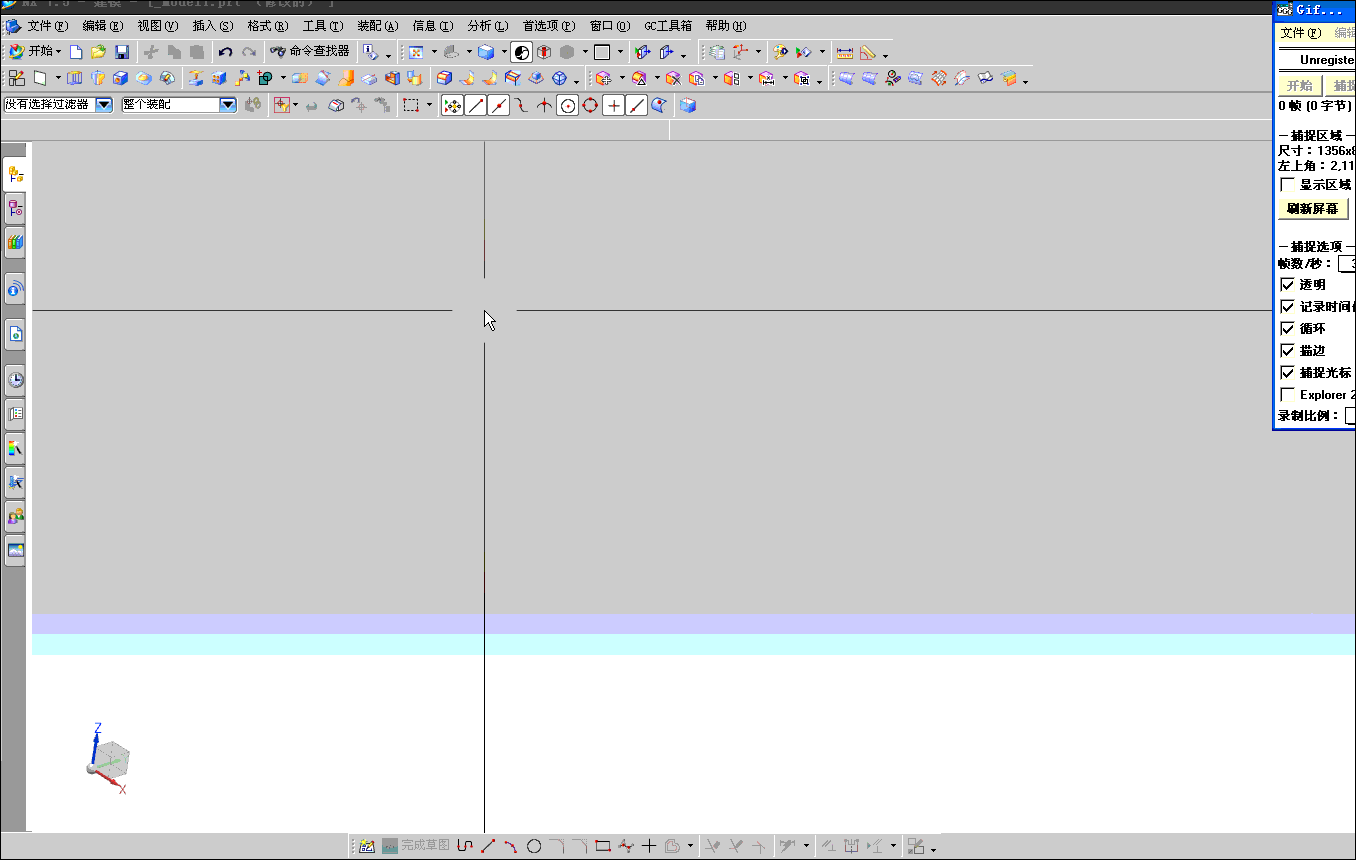1356x860 pixels.
Task: Click the sketch Profile tool icon
Action: [465, 846]
